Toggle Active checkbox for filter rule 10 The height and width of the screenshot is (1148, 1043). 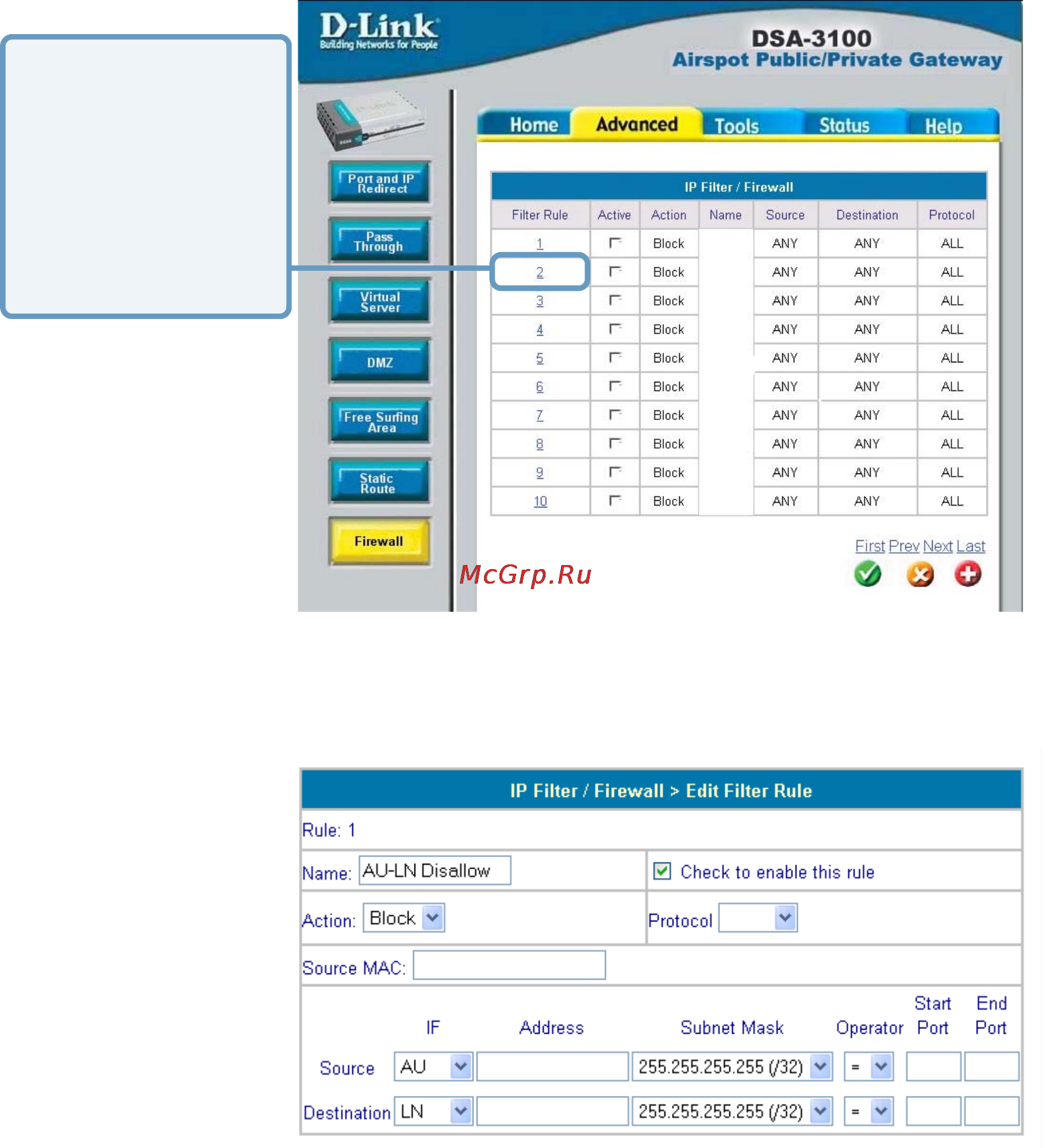point(615,501)
